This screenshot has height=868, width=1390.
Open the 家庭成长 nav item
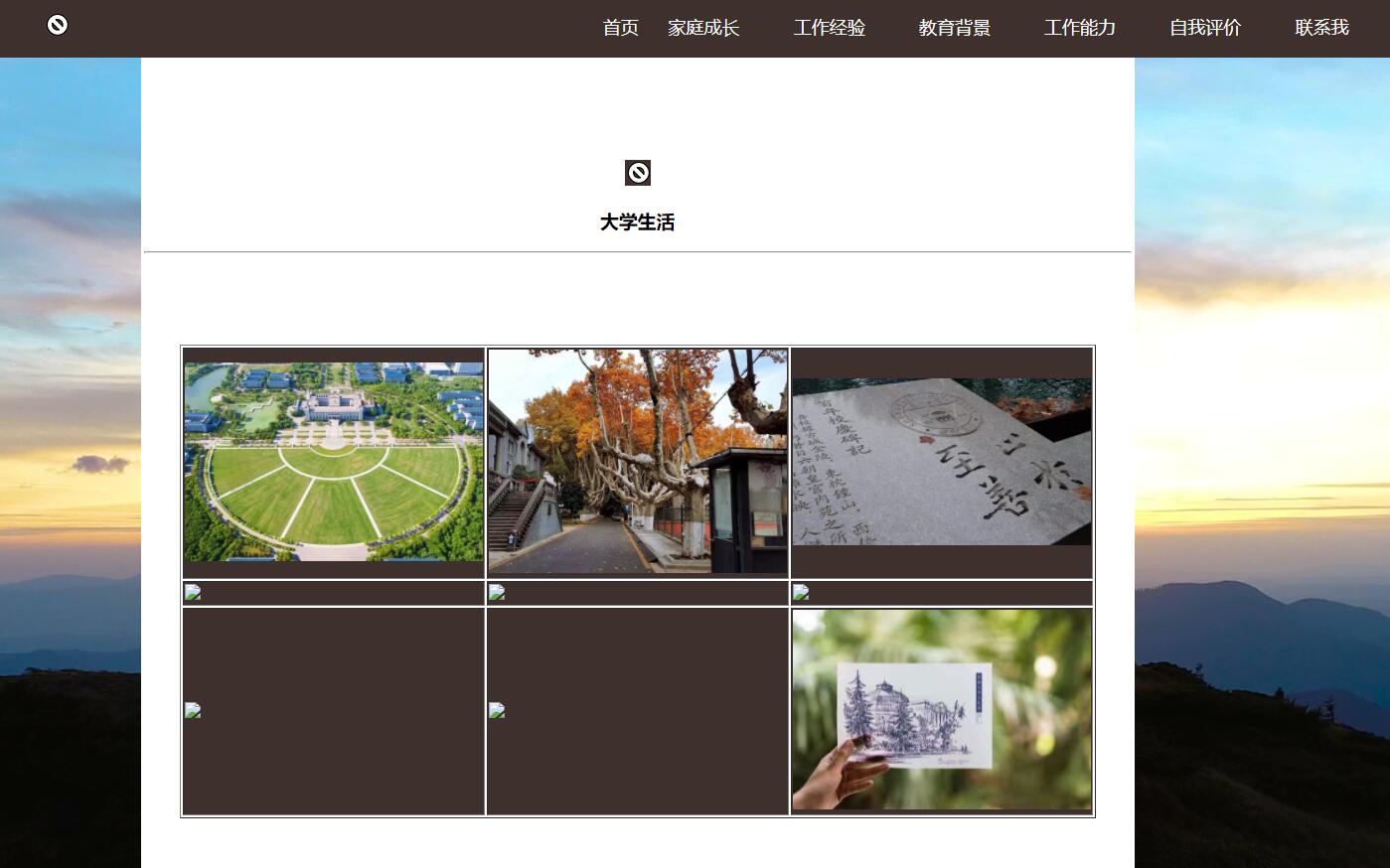[x=703, y=28]
